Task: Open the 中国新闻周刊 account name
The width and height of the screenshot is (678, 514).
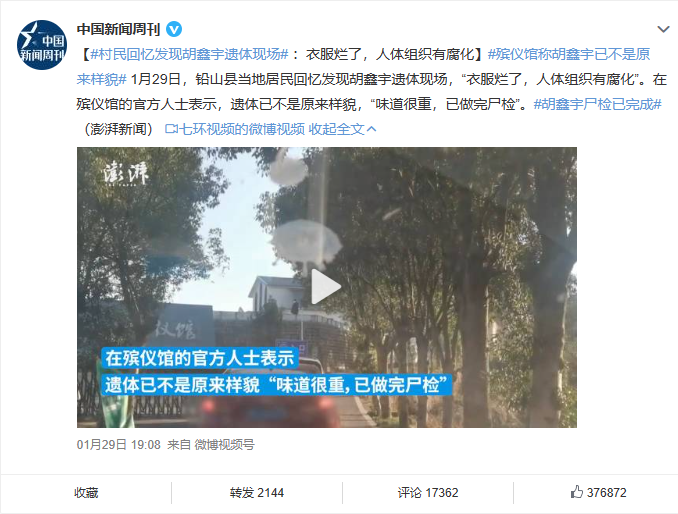Action: (118, 29)
